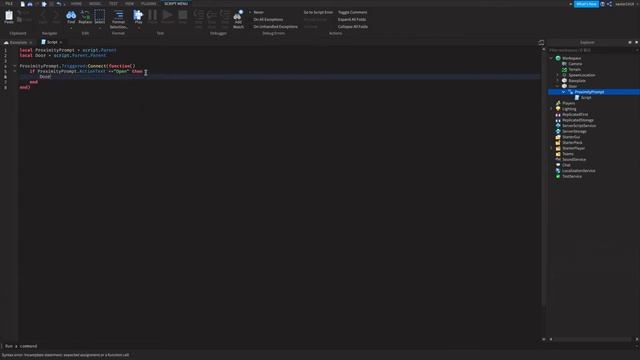Select Teams in Explorer

pyautogui.click(x=567, y=154)
